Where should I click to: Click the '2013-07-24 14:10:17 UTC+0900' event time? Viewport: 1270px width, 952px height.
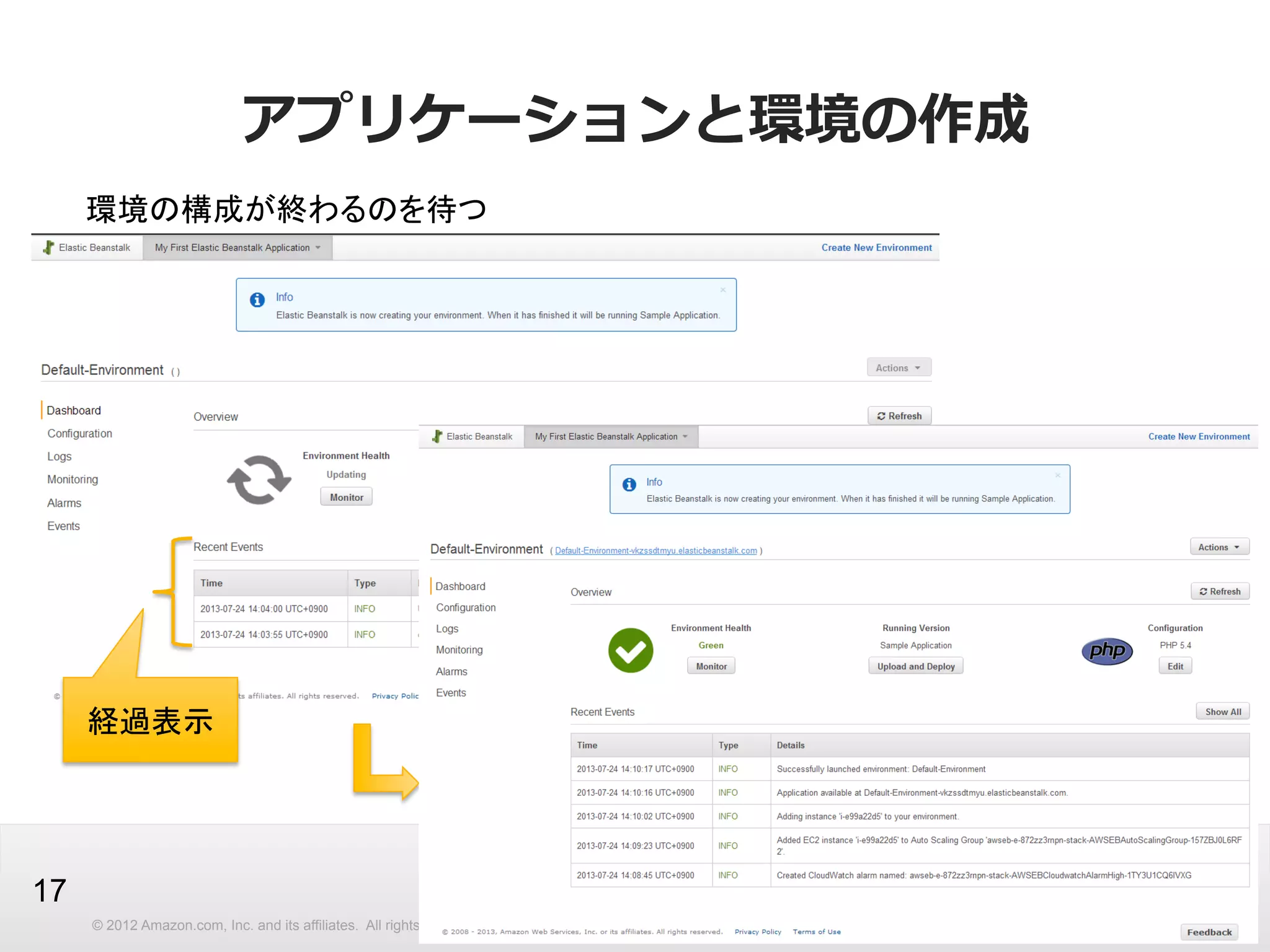636,769
